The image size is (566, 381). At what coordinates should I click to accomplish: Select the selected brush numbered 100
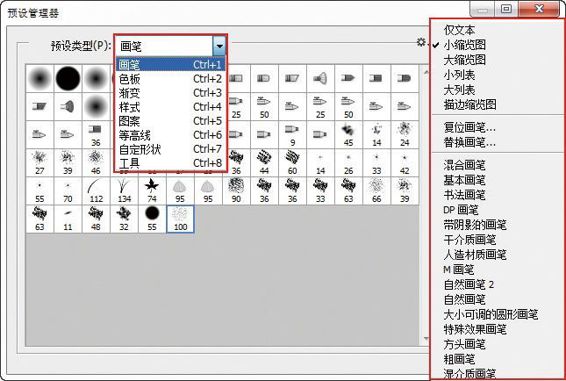point(180,219)
